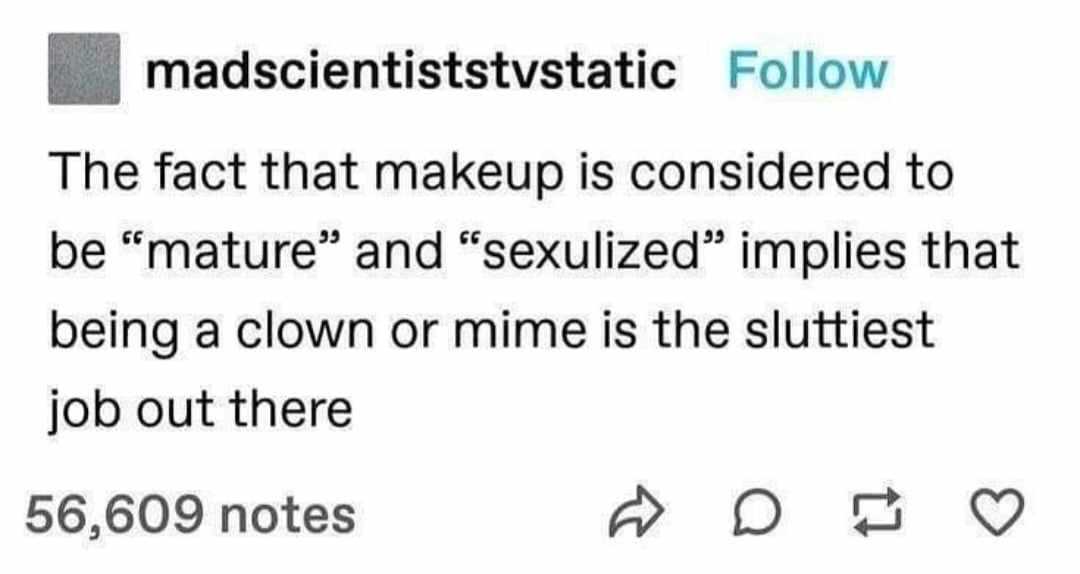Screen dimensions: 1080x574
Task: Click the word "considered" in first line
Action: click(x=760, y=172)
